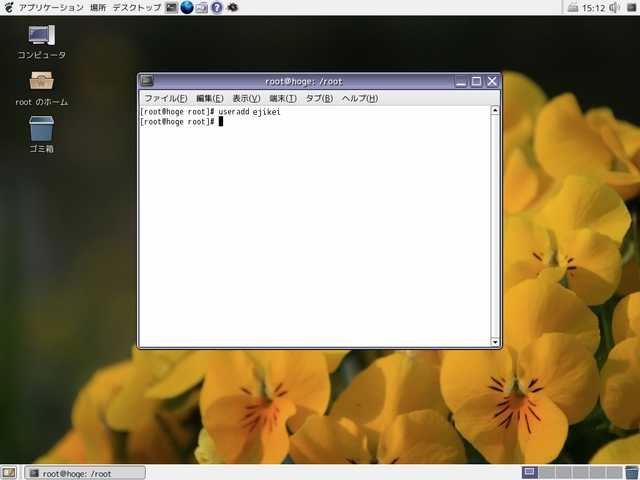
Task: Open the デスクトップ panel menu
Action: [137, 7]
